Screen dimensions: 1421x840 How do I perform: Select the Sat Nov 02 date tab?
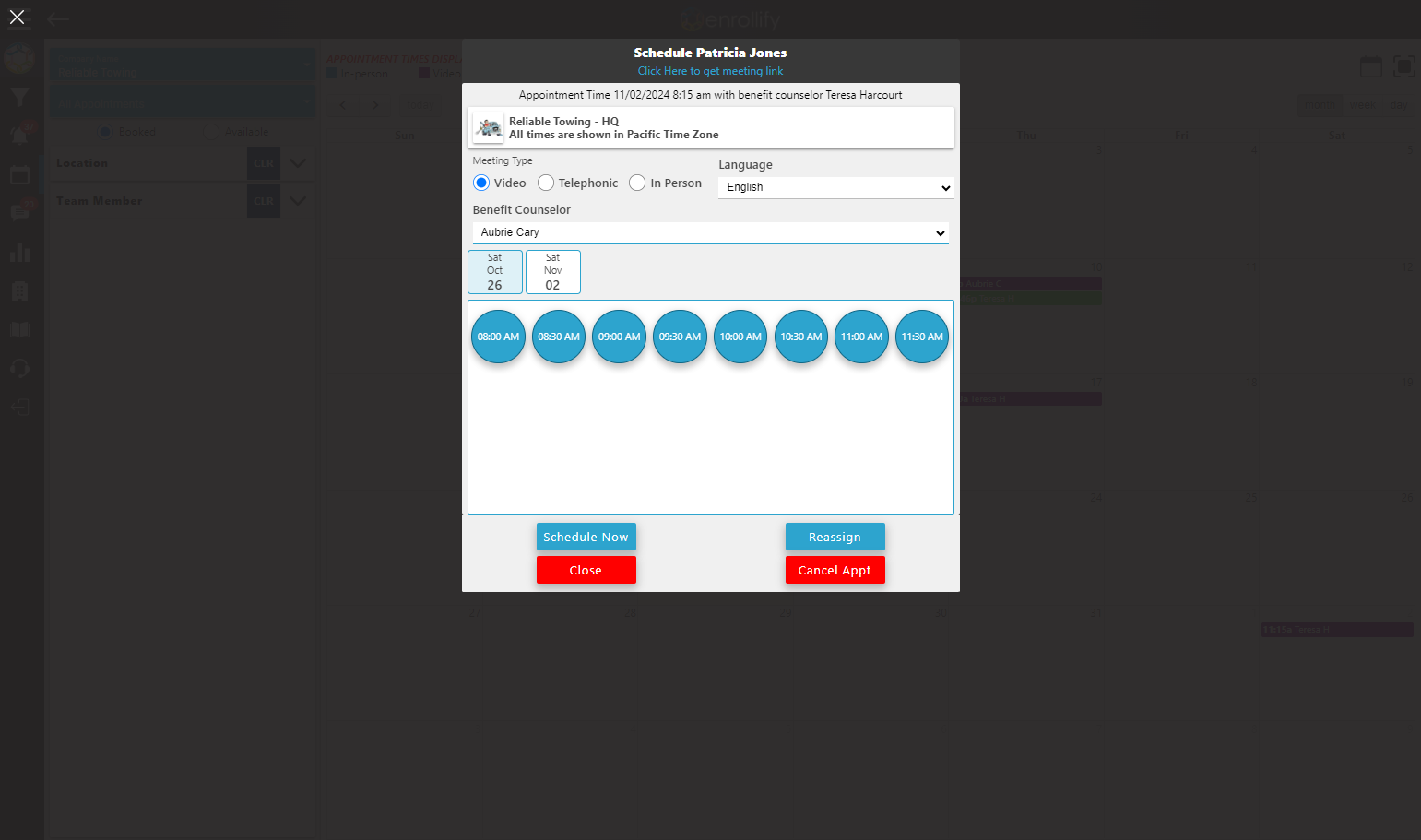[x=553, y=272]
